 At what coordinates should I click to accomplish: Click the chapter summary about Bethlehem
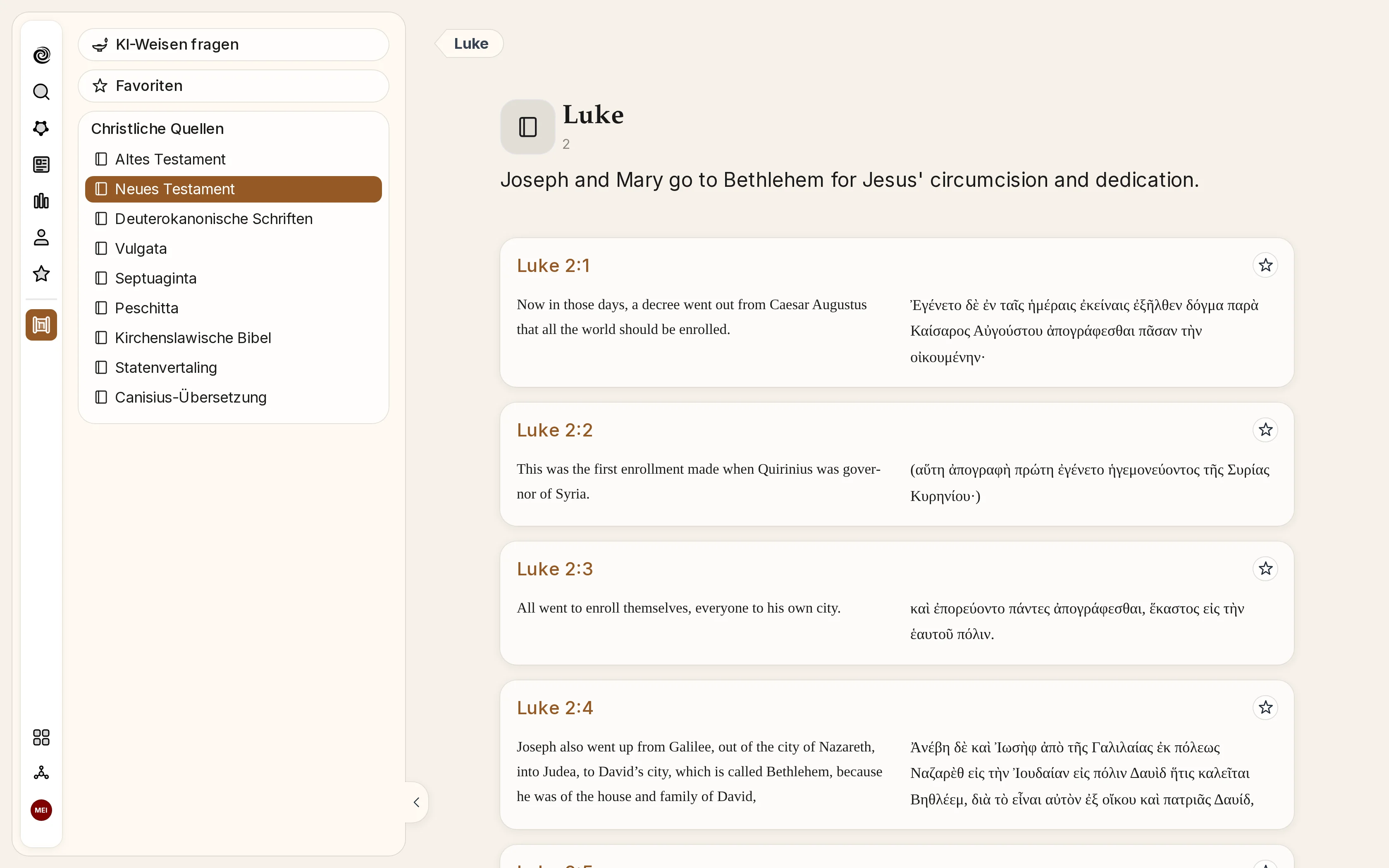(850, 180)
